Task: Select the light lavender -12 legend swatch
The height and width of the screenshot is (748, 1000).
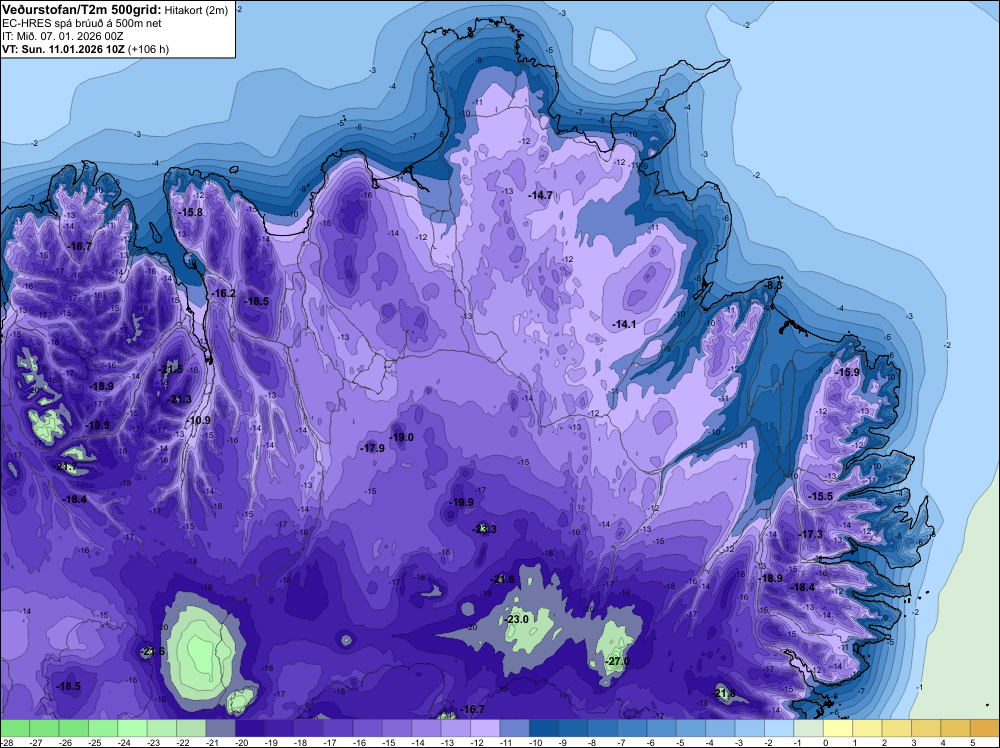Action: [485, 729]
